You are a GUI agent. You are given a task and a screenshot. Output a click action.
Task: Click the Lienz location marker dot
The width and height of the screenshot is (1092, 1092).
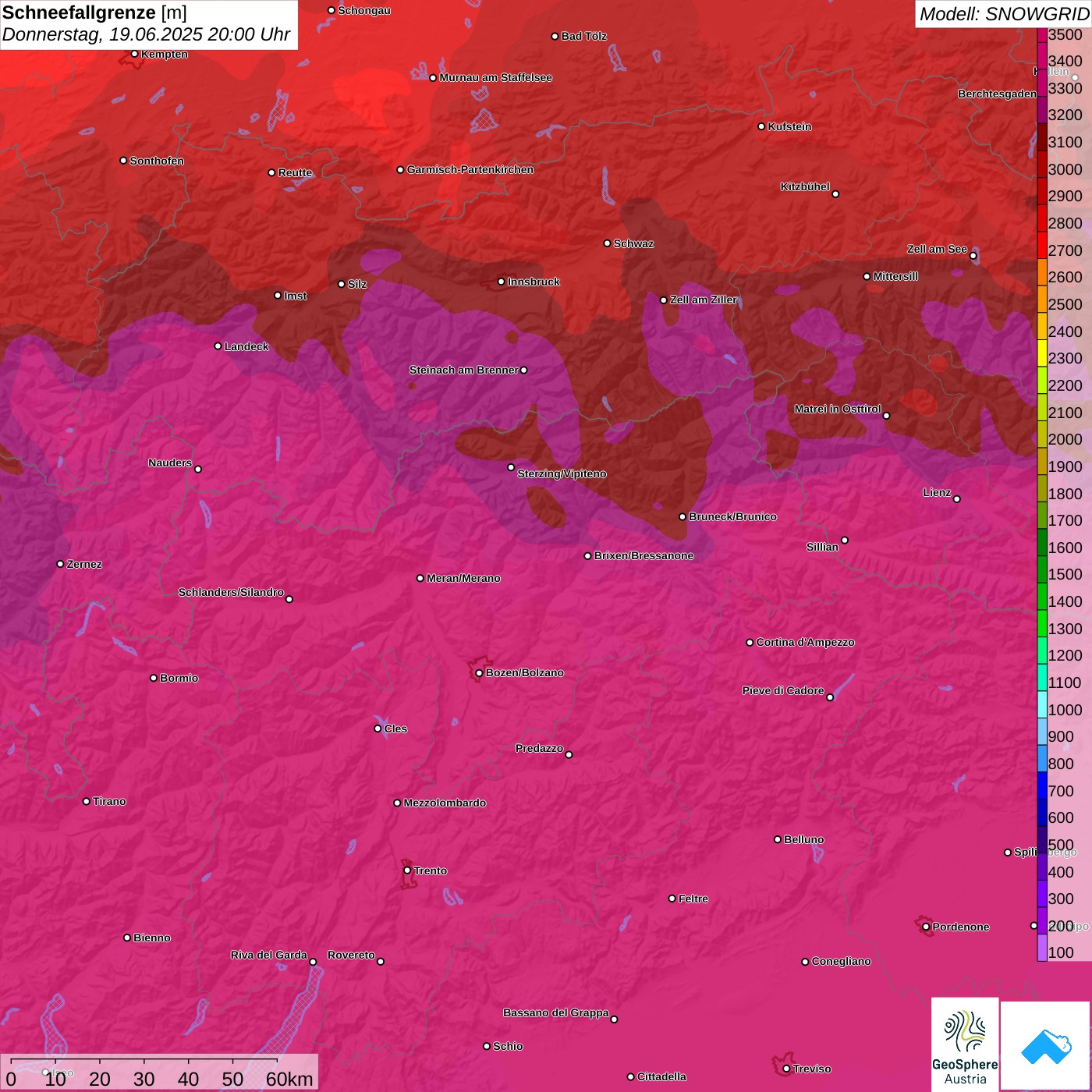(957, 499)
